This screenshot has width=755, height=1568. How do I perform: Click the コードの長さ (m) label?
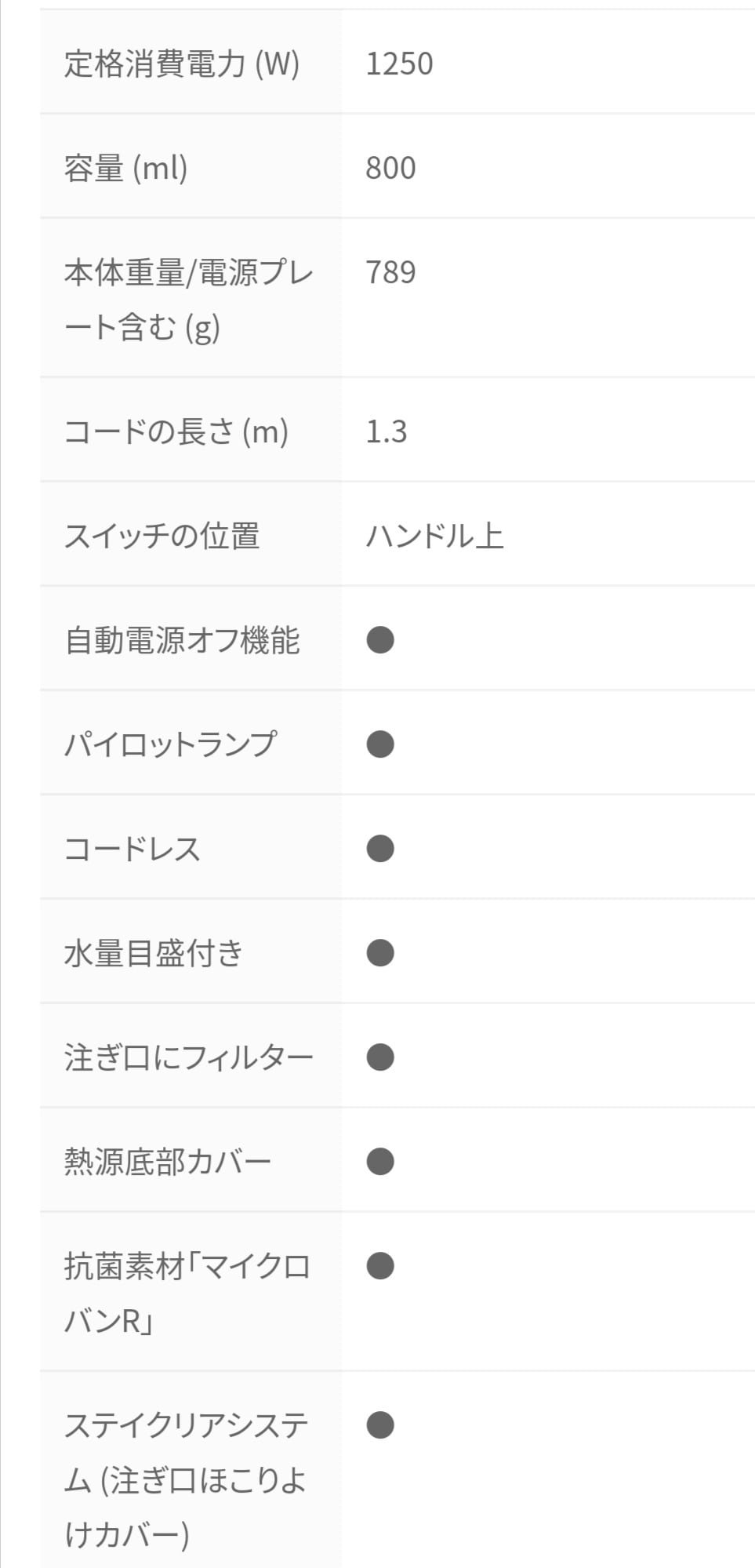[176, 431]
